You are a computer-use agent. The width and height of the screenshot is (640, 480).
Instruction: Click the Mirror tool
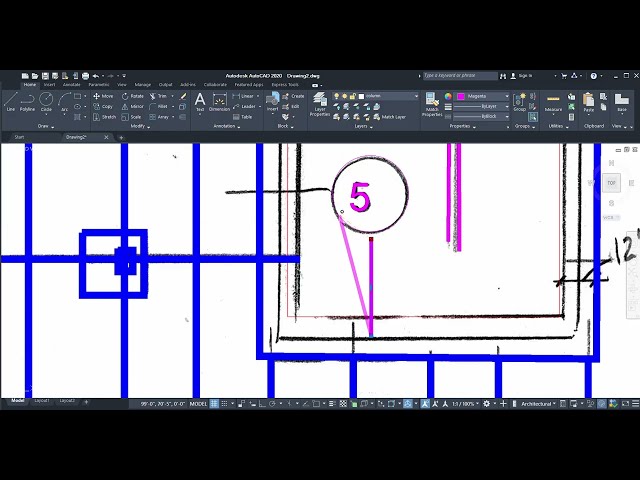(x=133, y=107)
